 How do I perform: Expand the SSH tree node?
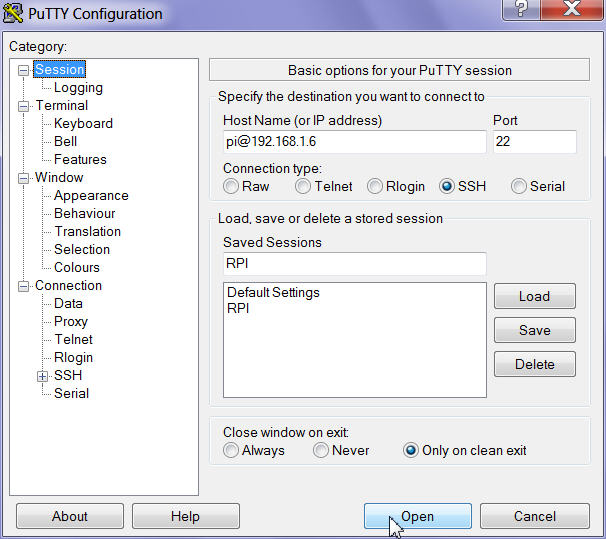(x=43, y=376)
